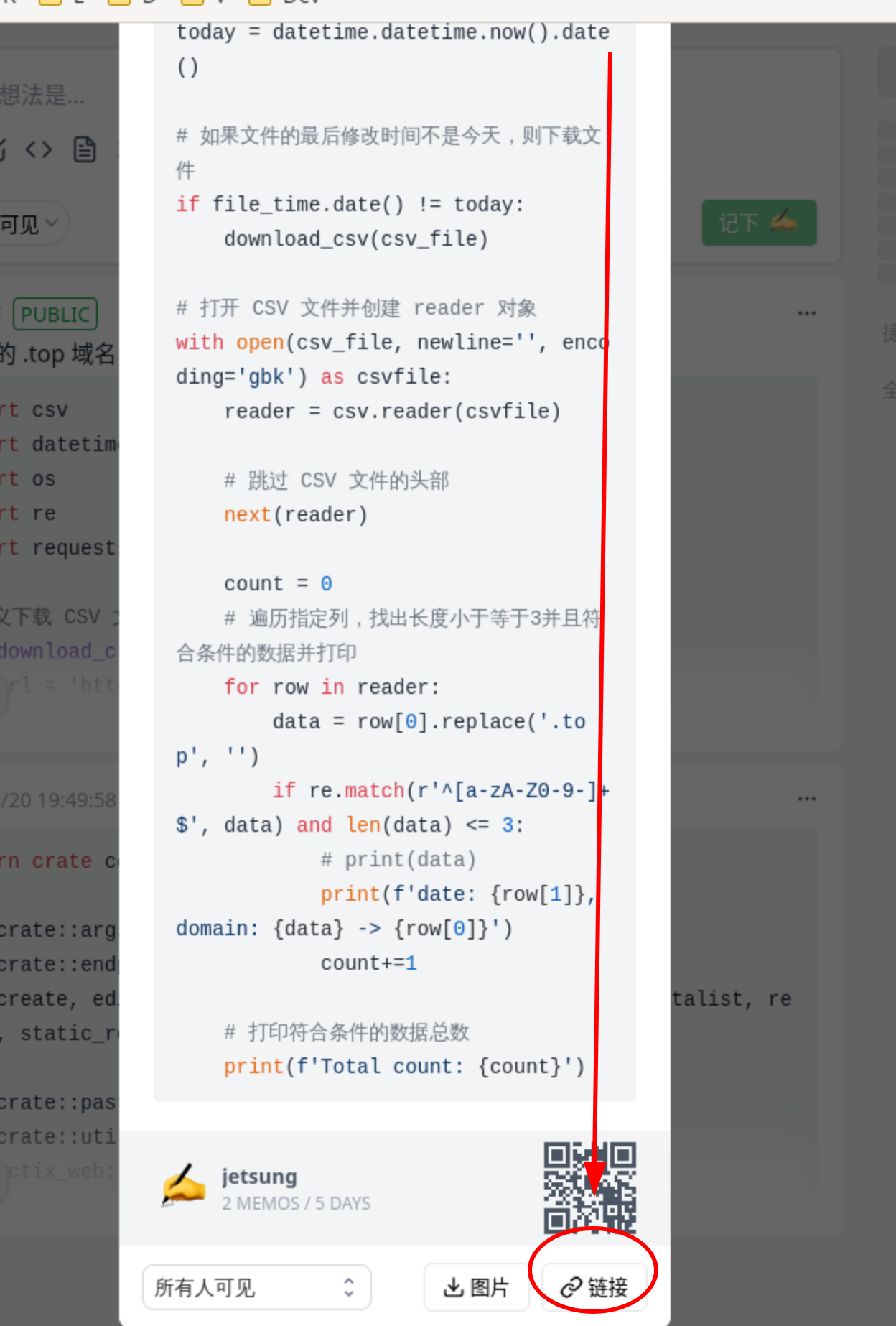
Task: Click the 跳过 CSV 文件的头部 comment
Action: pyautogui.click(x=337, y=481)
